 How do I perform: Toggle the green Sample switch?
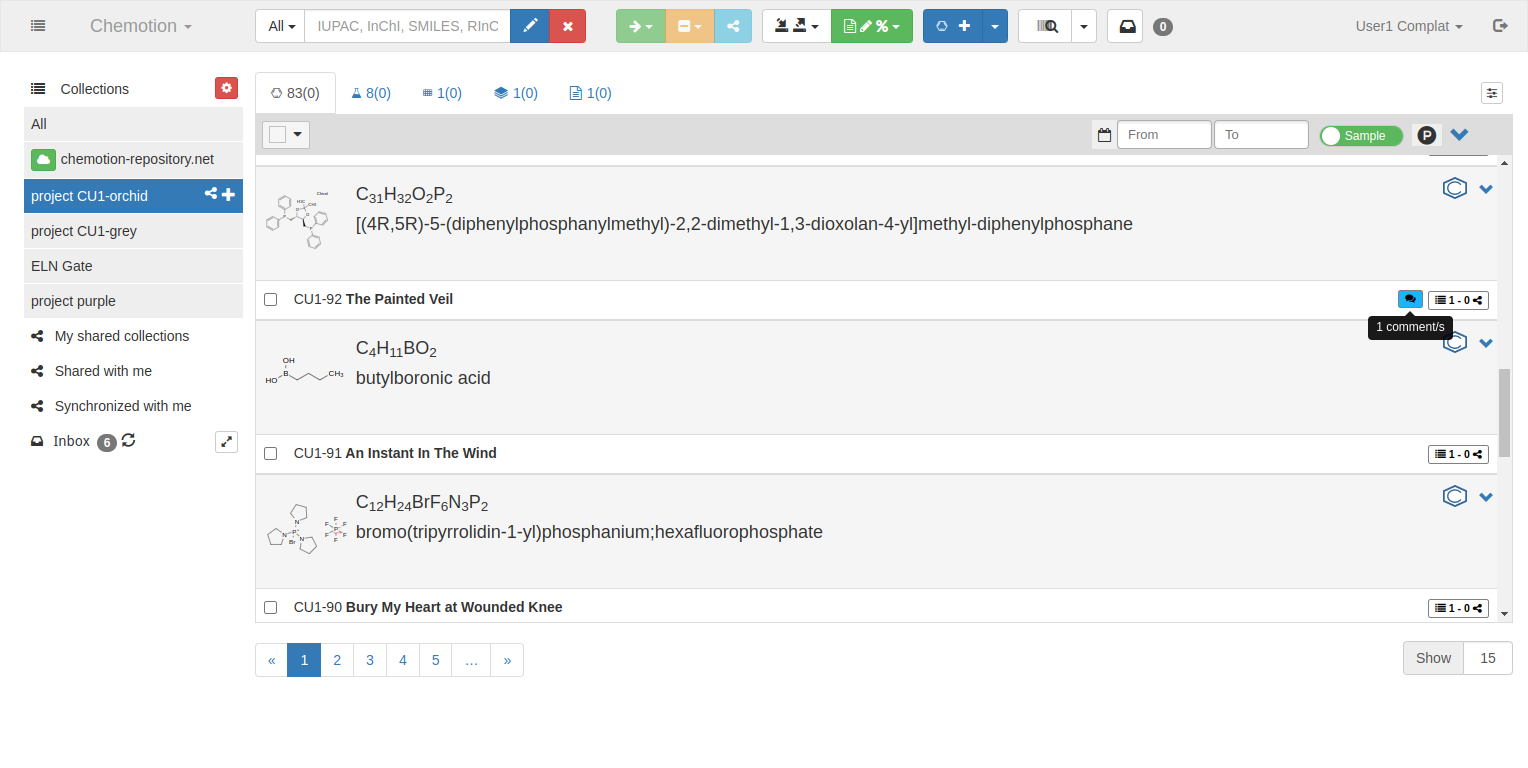pos(1361,135)
